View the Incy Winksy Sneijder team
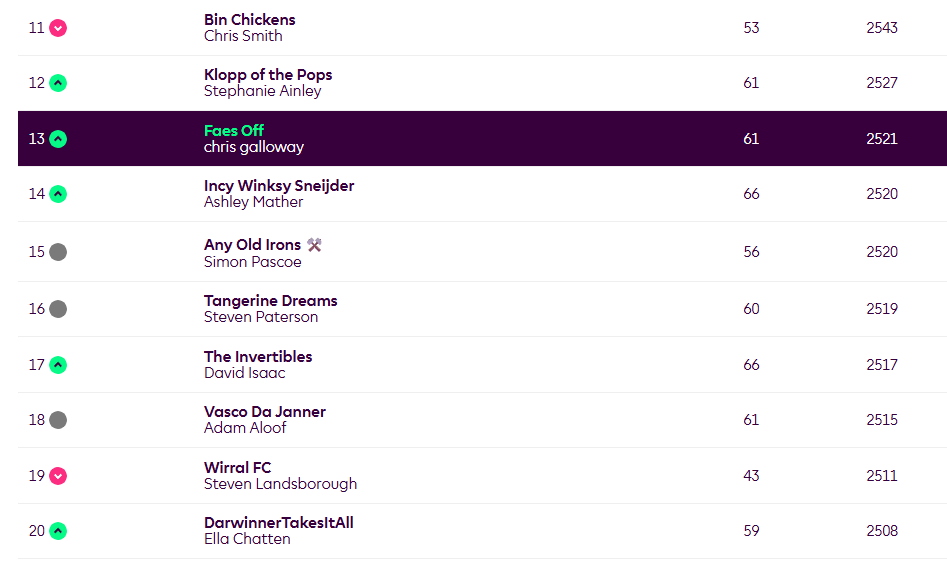This screenshot has width=947, height=564. (278, 186)
